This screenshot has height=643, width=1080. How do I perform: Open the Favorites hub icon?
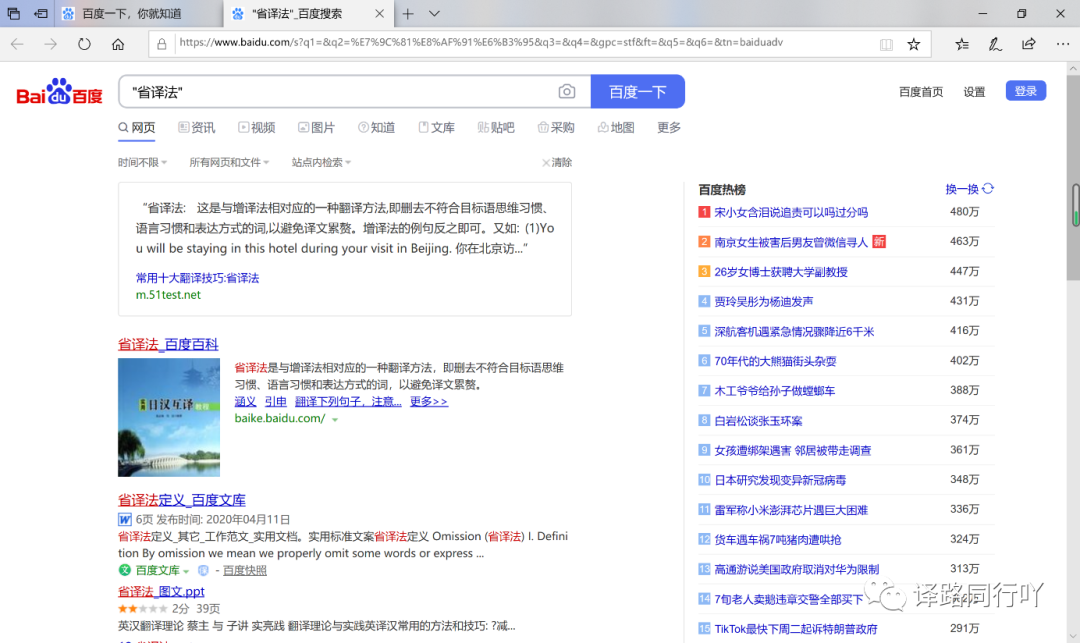pos(962,44)
